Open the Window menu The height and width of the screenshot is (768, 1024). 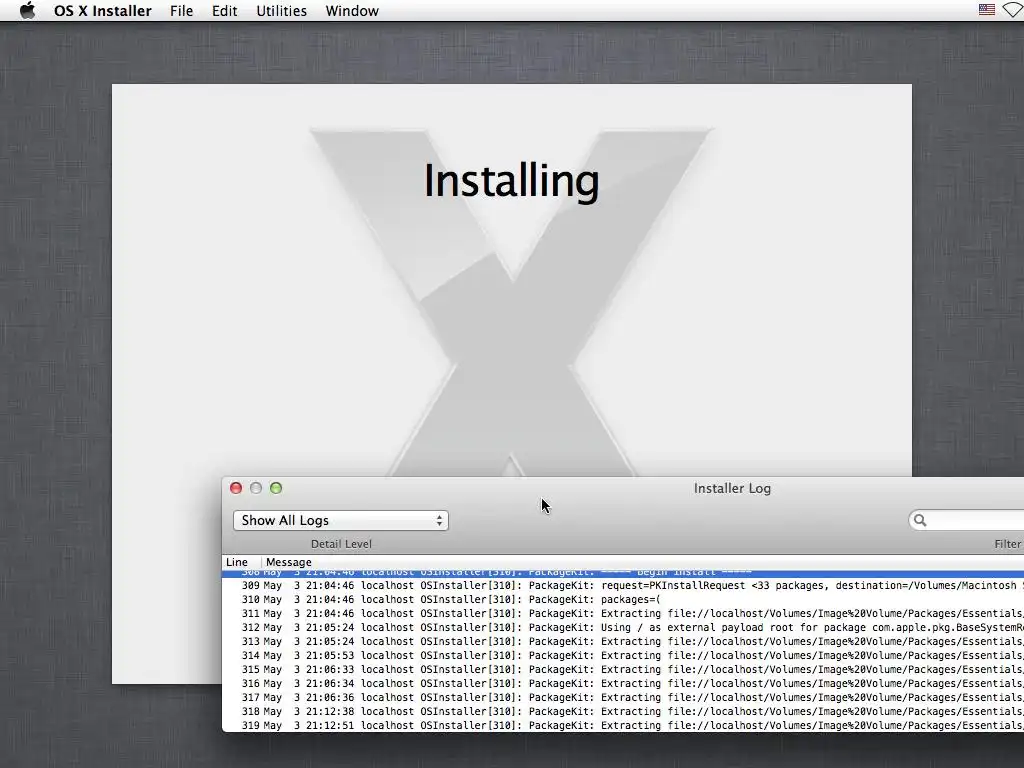coord(352,11)
